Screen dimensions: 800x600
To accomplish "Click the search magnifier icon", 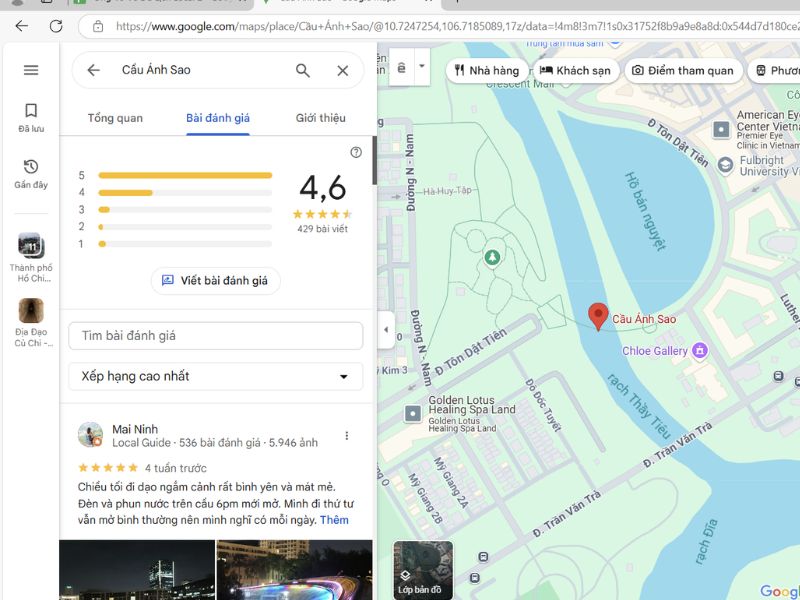I will click(303, 70).
